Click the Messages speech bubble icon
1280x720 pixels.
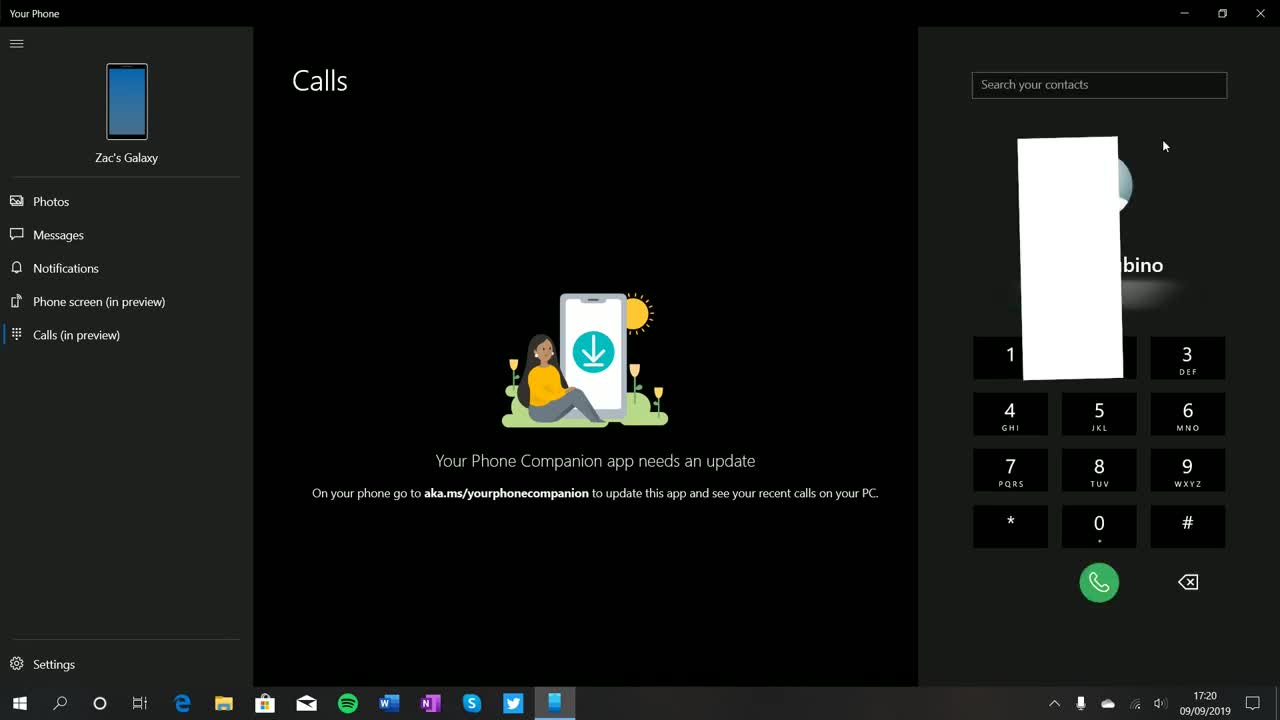(x=16, y=234)
